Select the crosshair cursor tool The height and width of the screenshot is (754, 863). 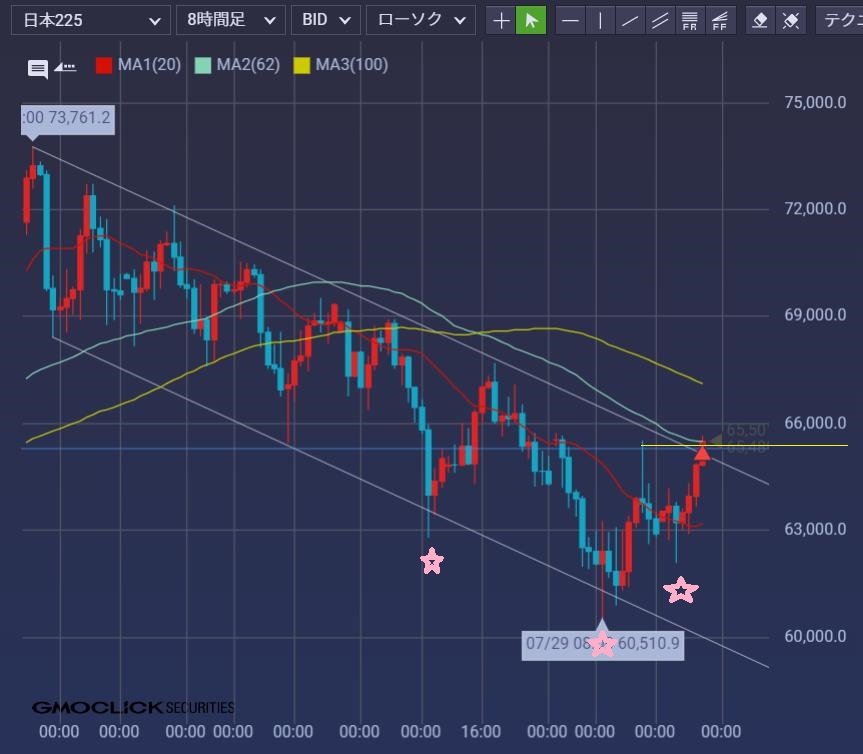pos(500,21)
